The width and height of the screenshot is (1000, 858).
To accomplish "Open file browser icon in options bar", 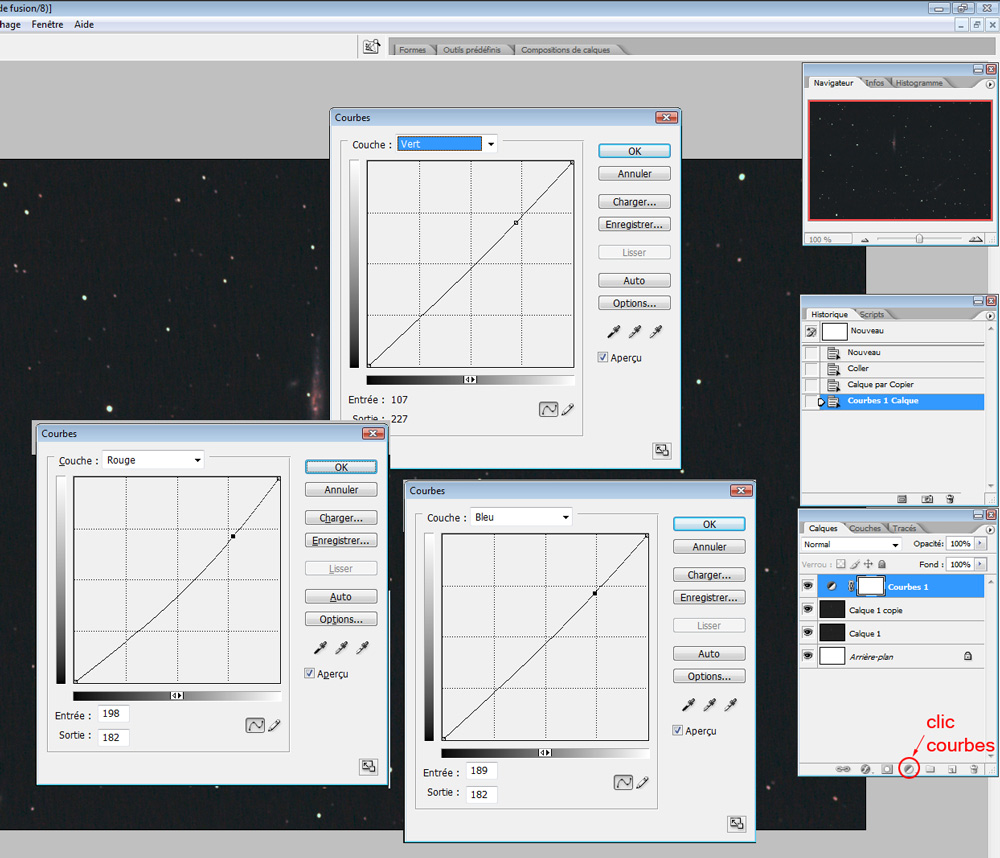I will coord(372,47).
